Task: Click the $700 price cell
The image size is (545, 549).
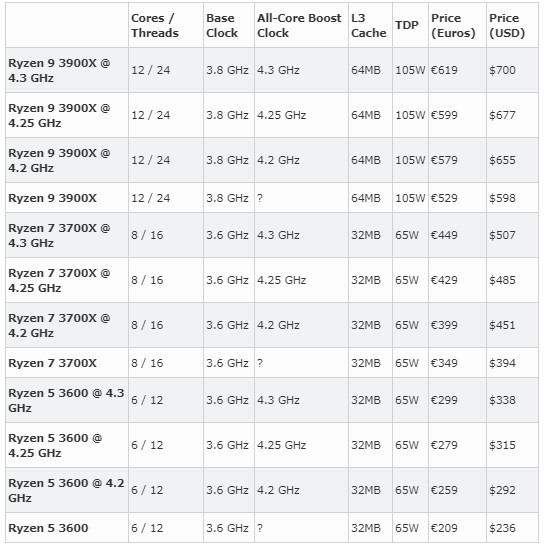Action: [x=502, y=70]
